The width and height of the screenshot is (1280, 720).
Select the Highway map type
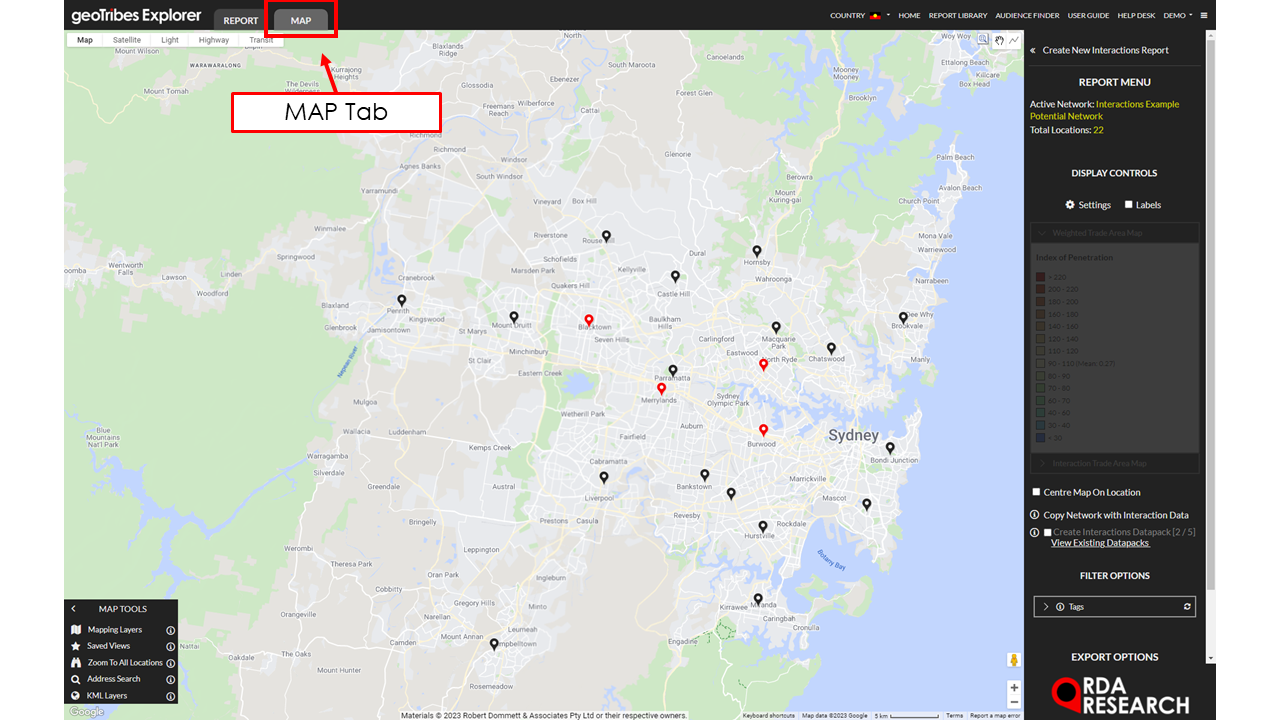(x=214, y=40)
